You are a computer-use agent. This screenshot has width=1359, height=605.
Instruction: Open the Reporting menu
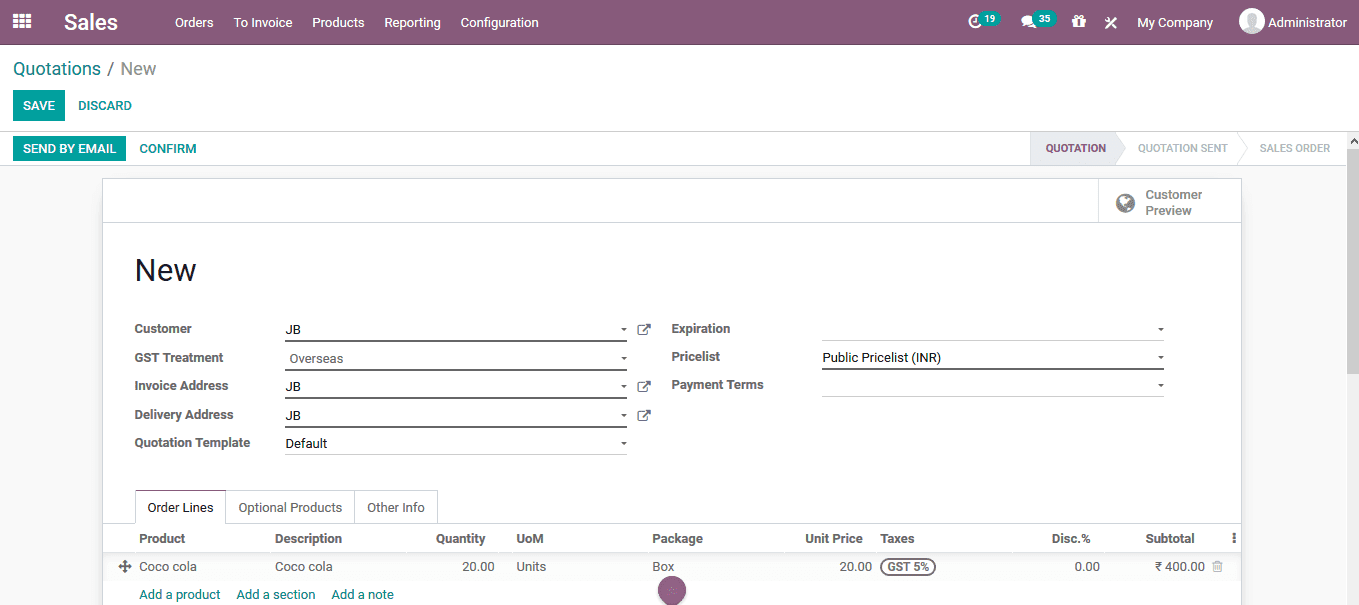tap(412, 22)
